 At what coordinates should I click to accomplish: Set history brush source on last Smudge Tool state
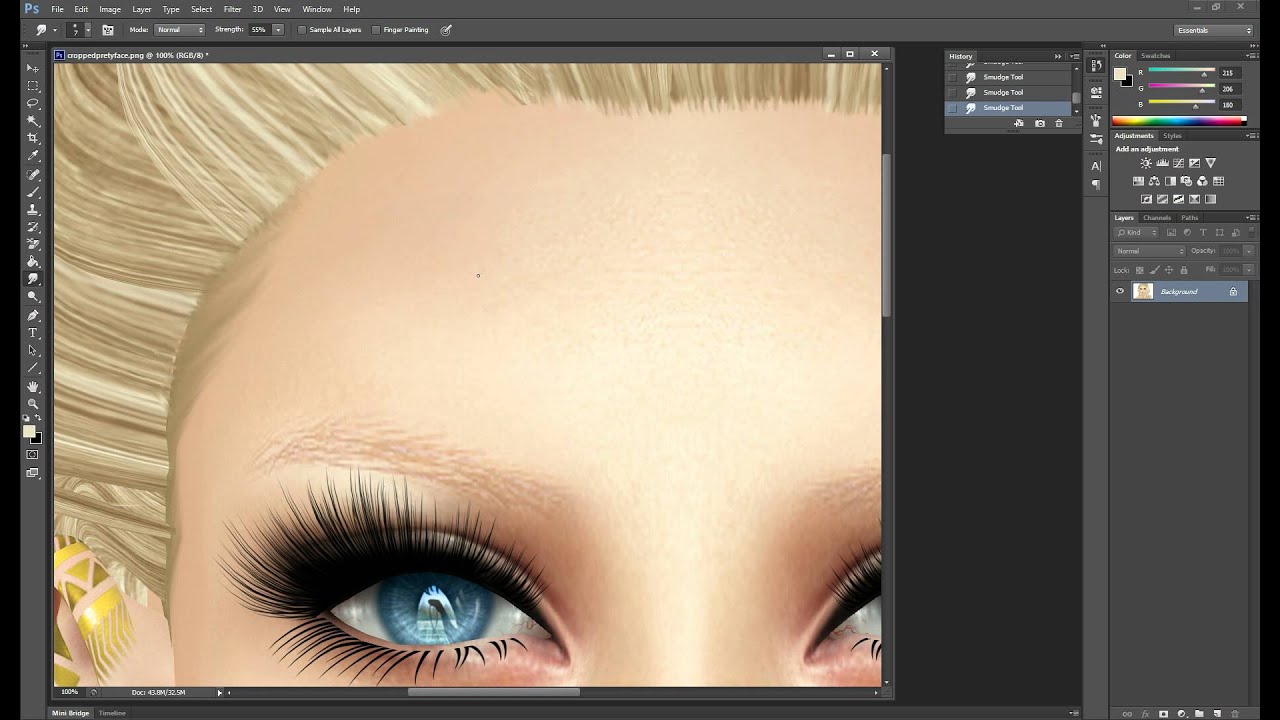click(x=952, y=108)
